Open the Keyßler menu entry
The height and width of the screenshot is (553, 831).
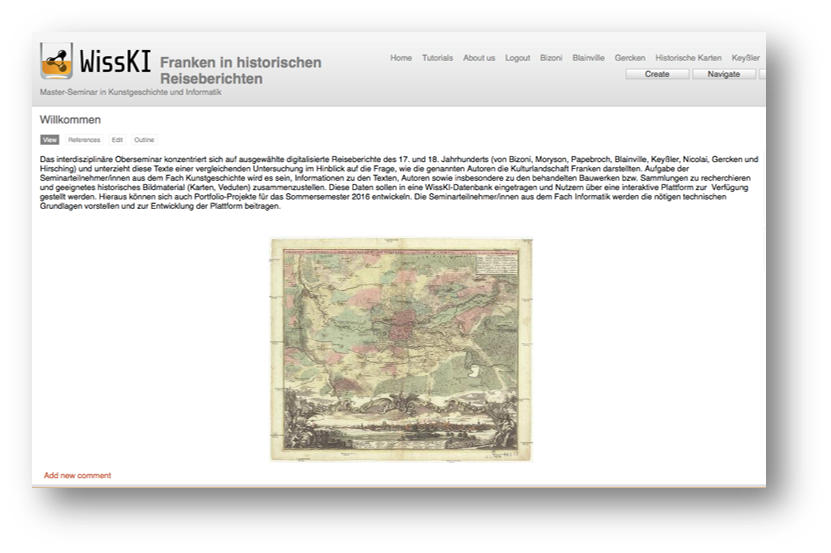(746, 58)
